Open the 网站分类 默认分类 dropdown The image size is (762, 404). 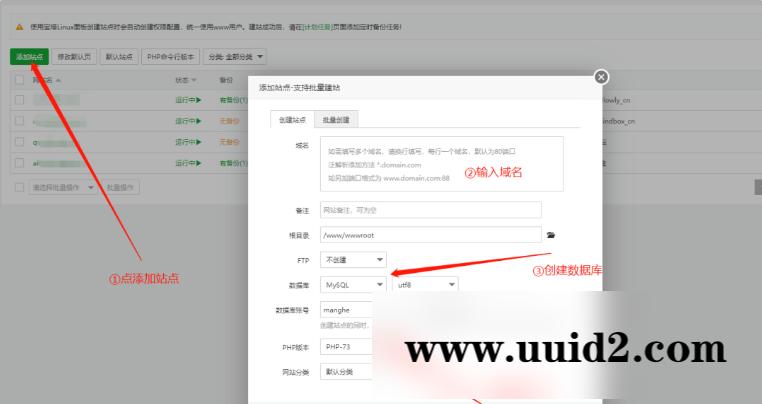pos(346,372)
